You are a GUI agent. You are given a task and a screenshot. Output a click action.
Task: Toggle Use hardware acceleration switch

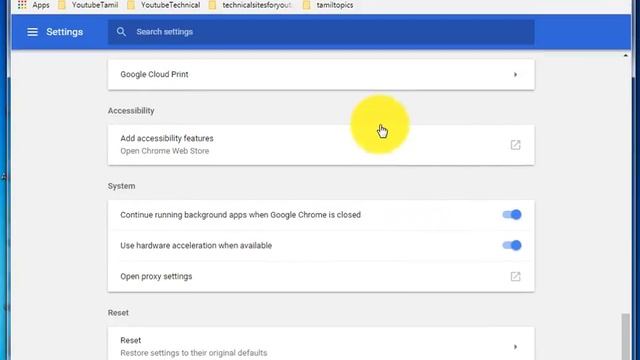coord(512,245)
